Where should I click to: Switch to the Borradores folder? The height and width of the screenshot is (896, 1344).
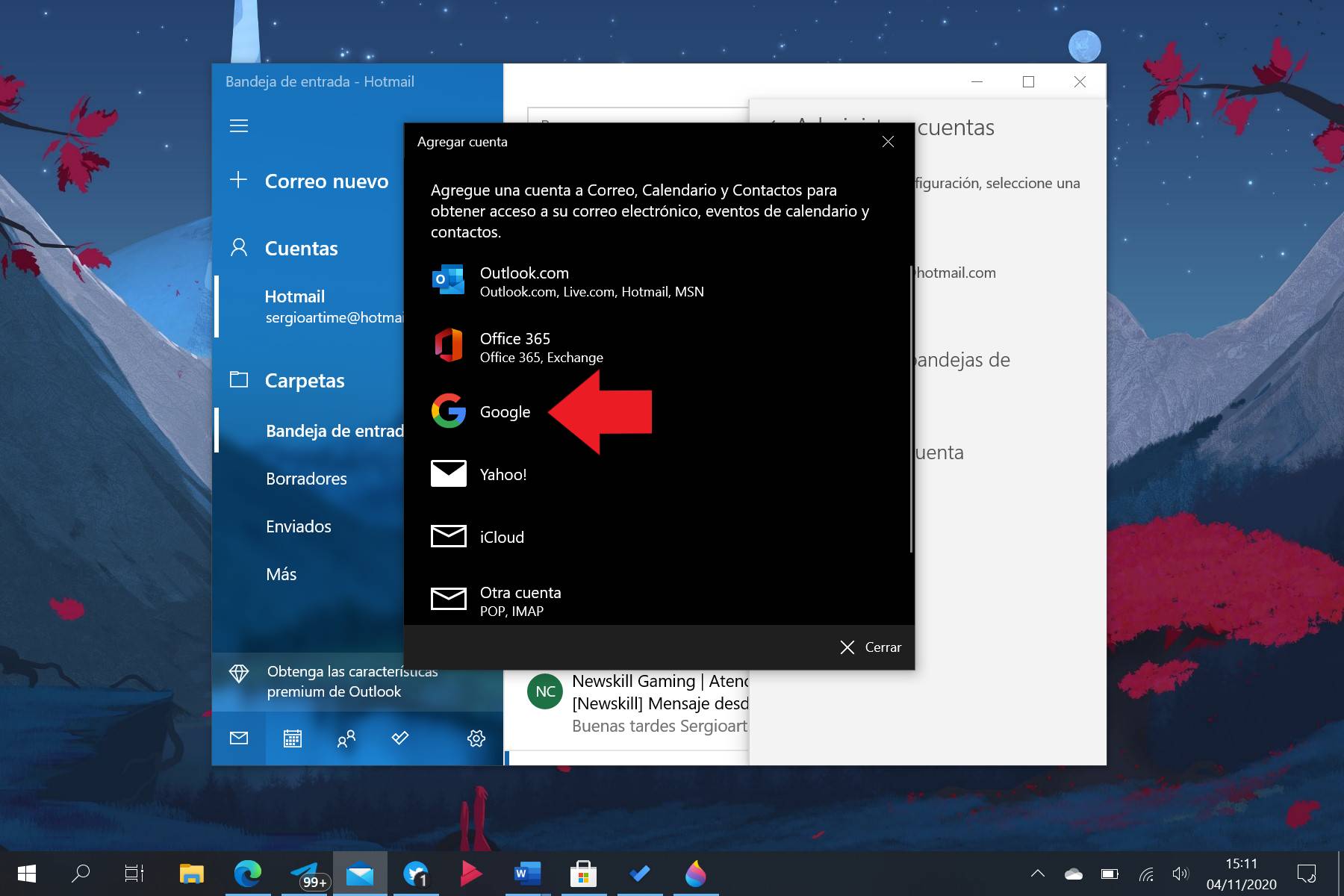[x=306, y=479]
